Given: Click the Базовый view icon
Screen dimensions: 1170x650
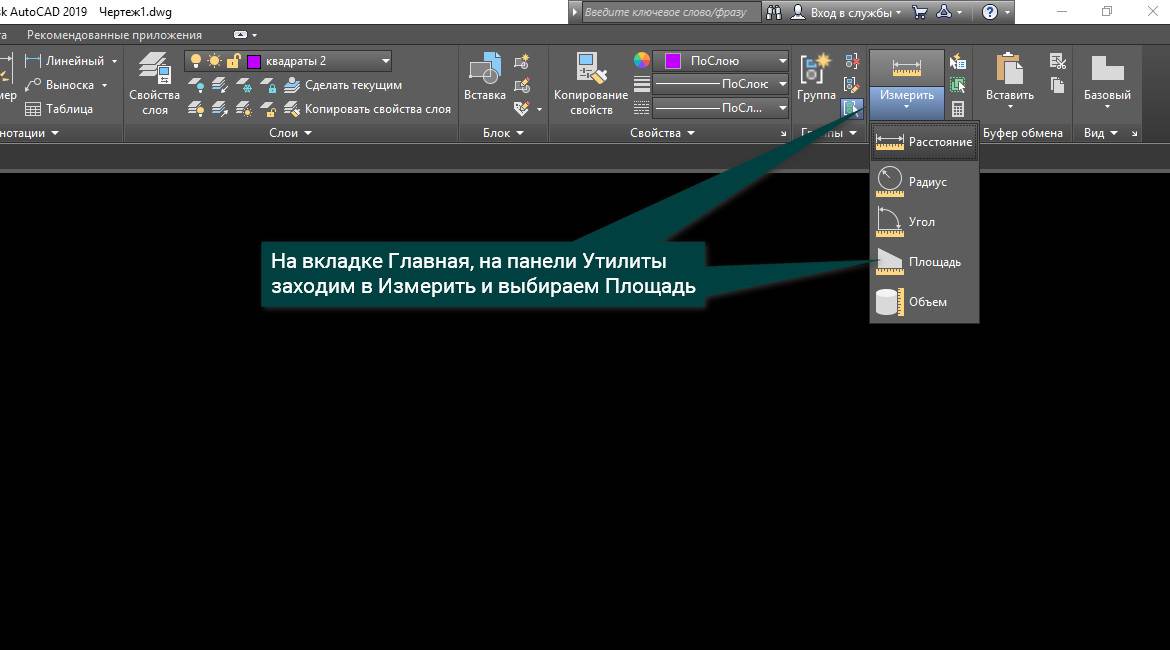Looking at the screenshot, I should tap(1107, 79).
